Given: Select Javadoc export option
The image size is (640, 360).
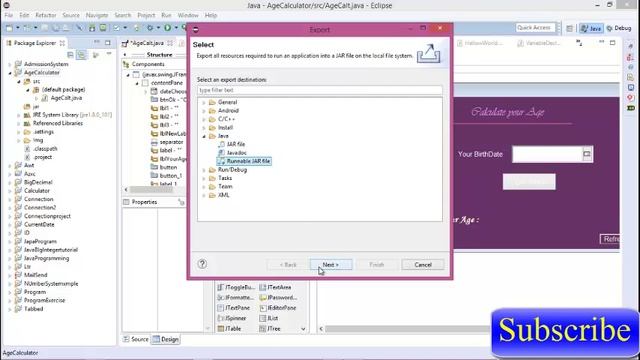Looking at the screenshot, I should coord(232,153).
